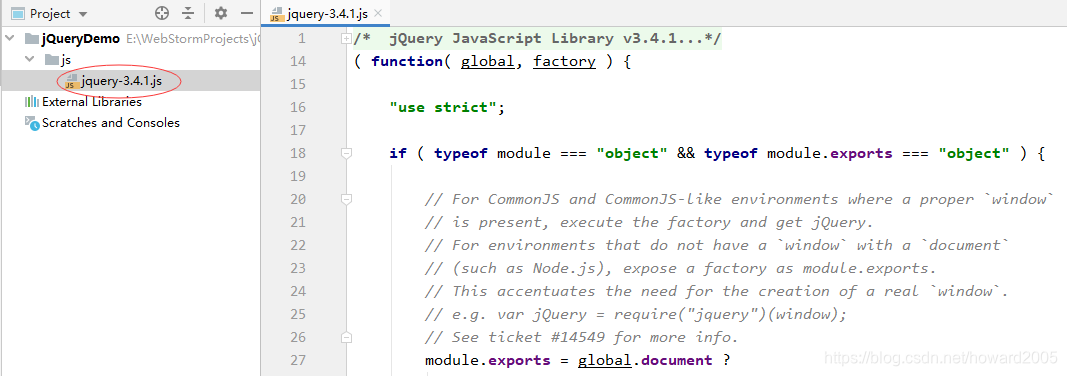Screen dimensions: 1067x376
Task: Click the fold-end marker at line 26
Action: tap(346, 337)
